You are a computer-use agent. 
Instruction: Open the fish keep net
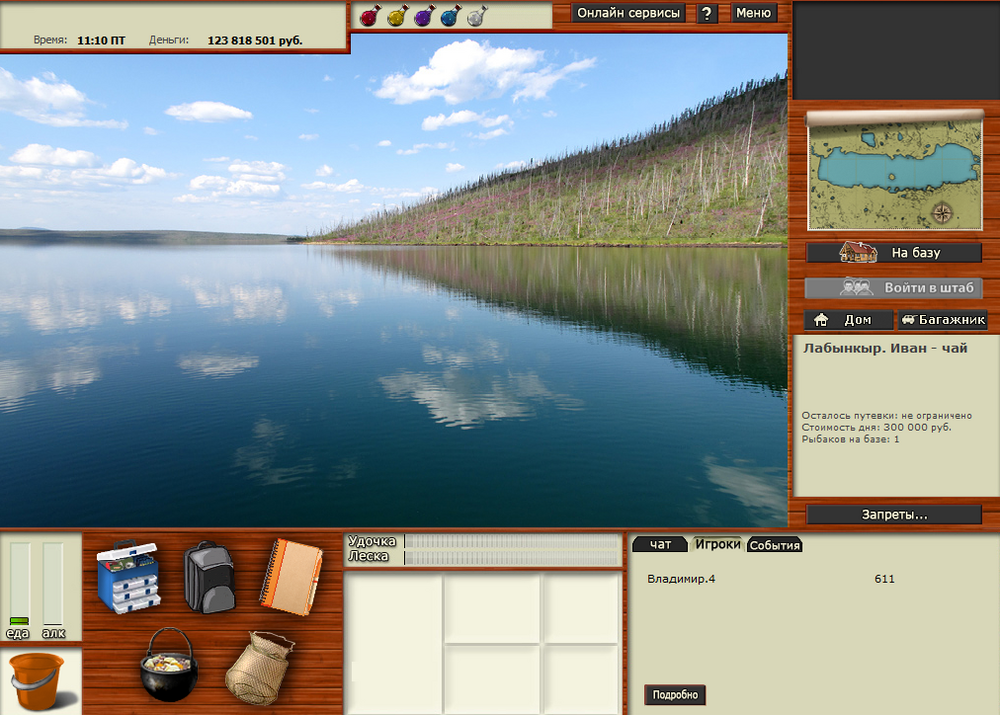pyautogui.click(x=259, y=665)
